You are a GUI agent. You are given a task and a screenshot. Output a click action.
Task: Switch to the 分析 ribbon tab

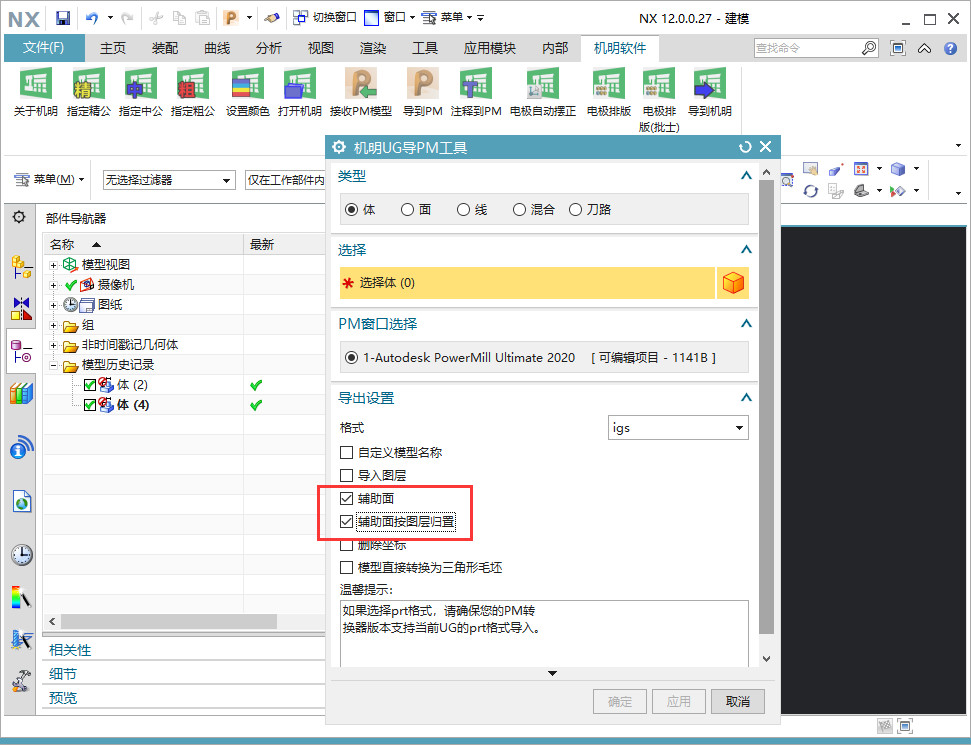(269, 48)
